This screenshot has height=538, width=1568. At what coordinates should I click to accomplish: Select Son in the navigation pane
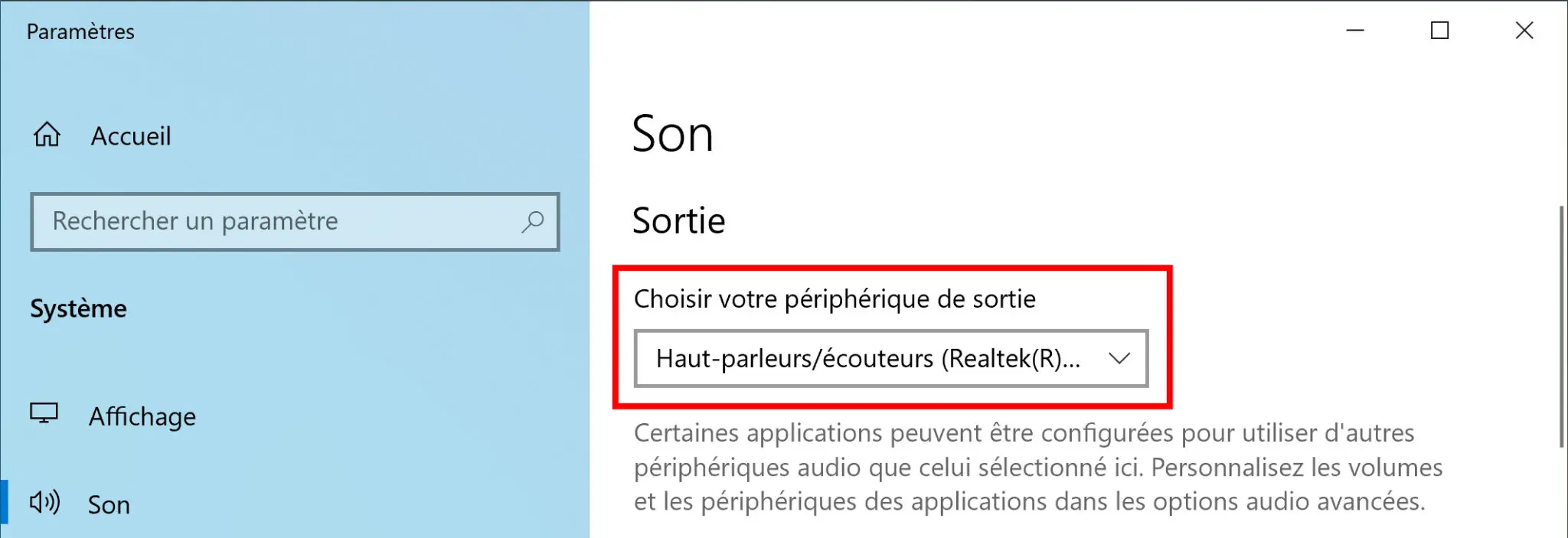108,504
